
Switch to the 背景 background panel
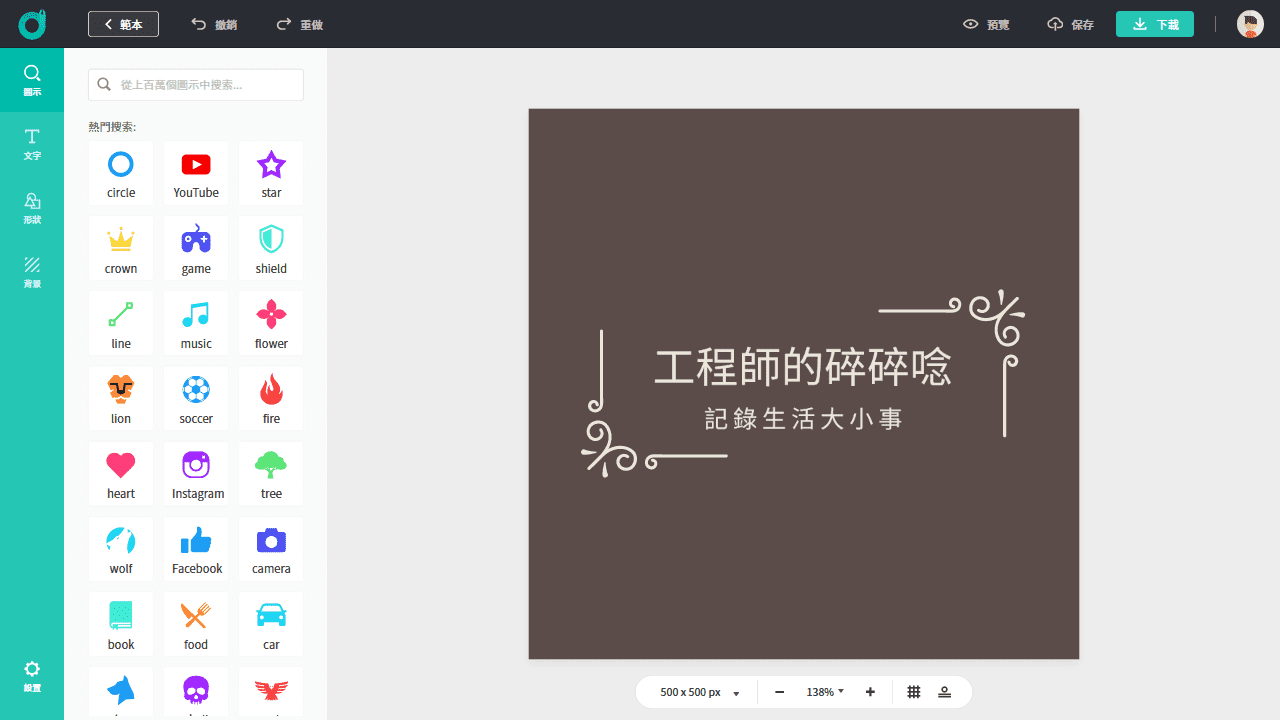32,273
